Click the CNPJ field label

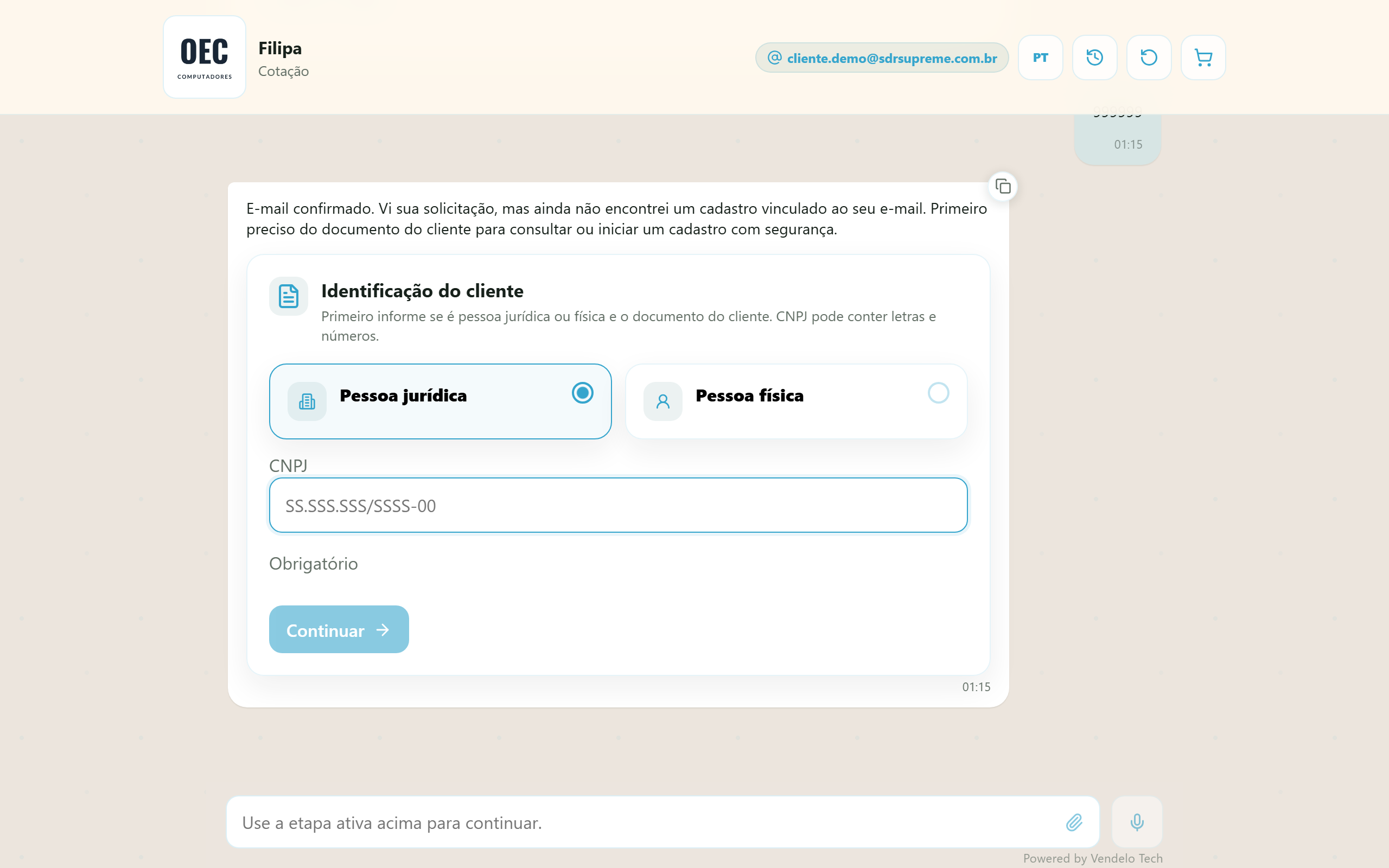(288, 465)
